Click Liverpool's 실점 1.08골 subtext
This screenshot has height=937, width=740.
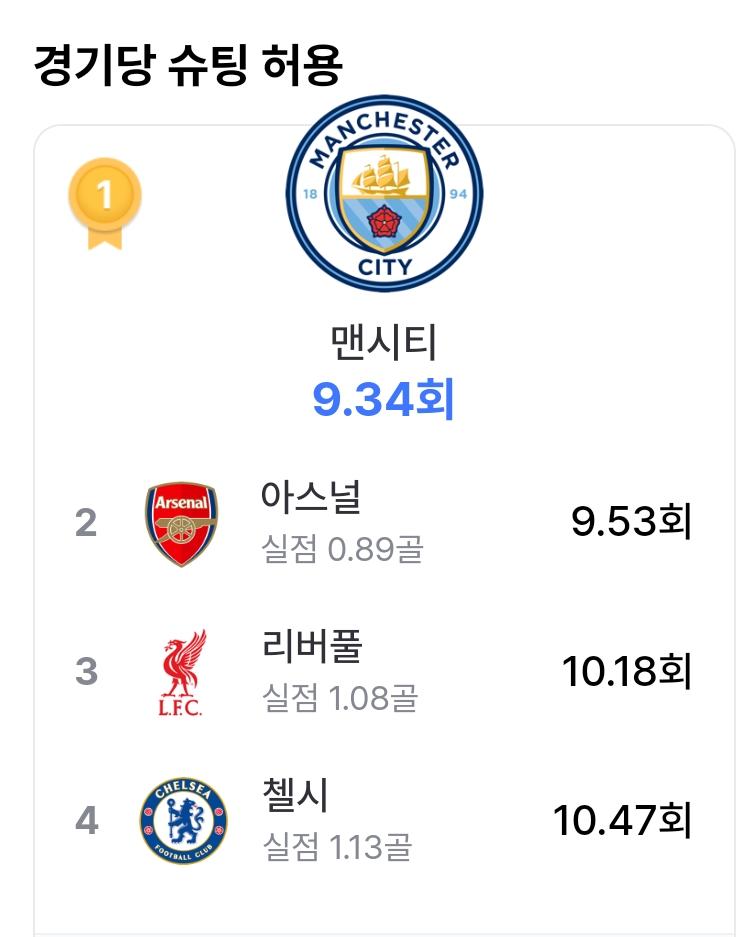tap(340, 698)
